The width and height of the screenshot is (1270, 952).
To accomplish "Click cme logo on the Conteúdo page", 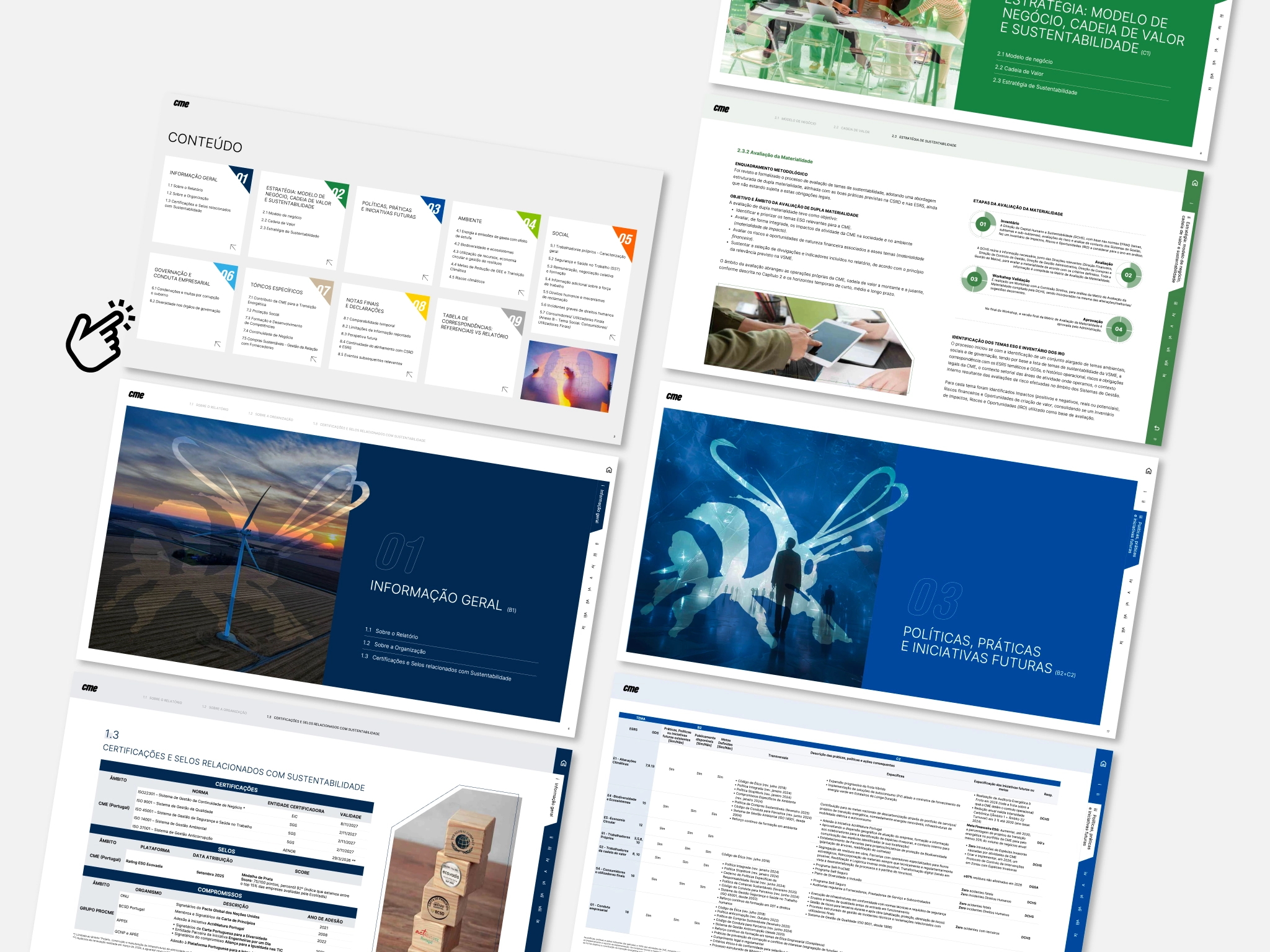I will click(x=181, y=104).
